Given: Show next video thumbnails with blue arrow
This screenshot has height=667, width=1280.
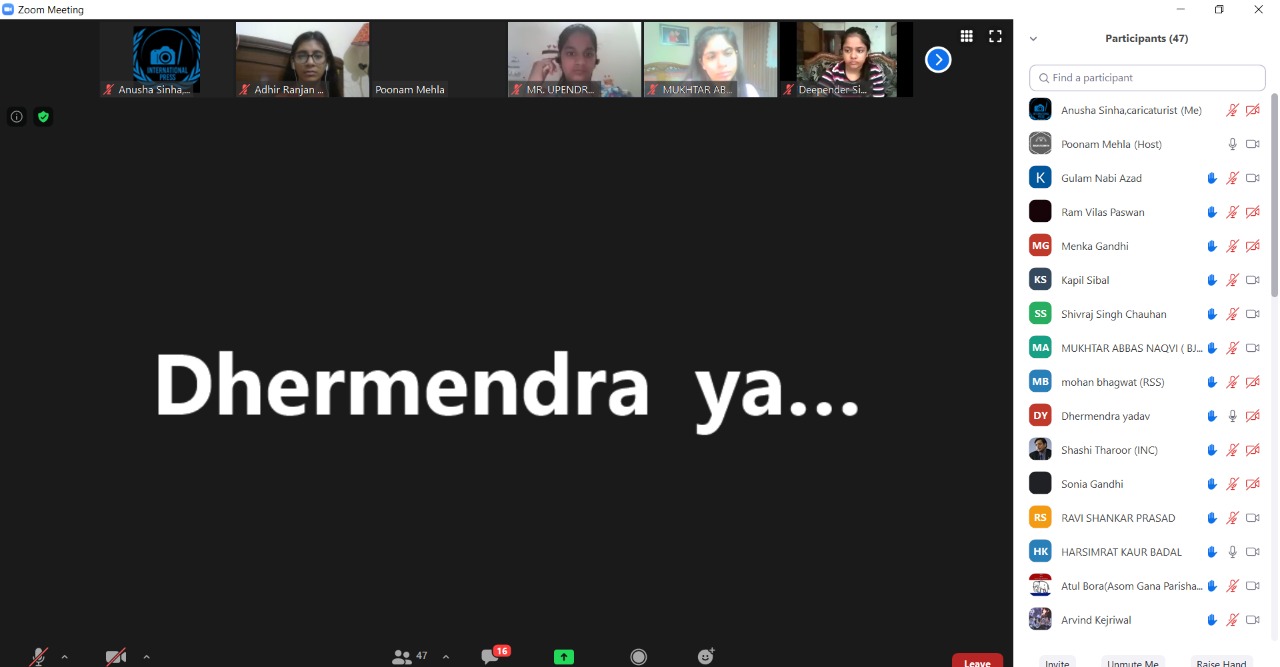Looking at the screenshot, I should [x=938, y=60].
